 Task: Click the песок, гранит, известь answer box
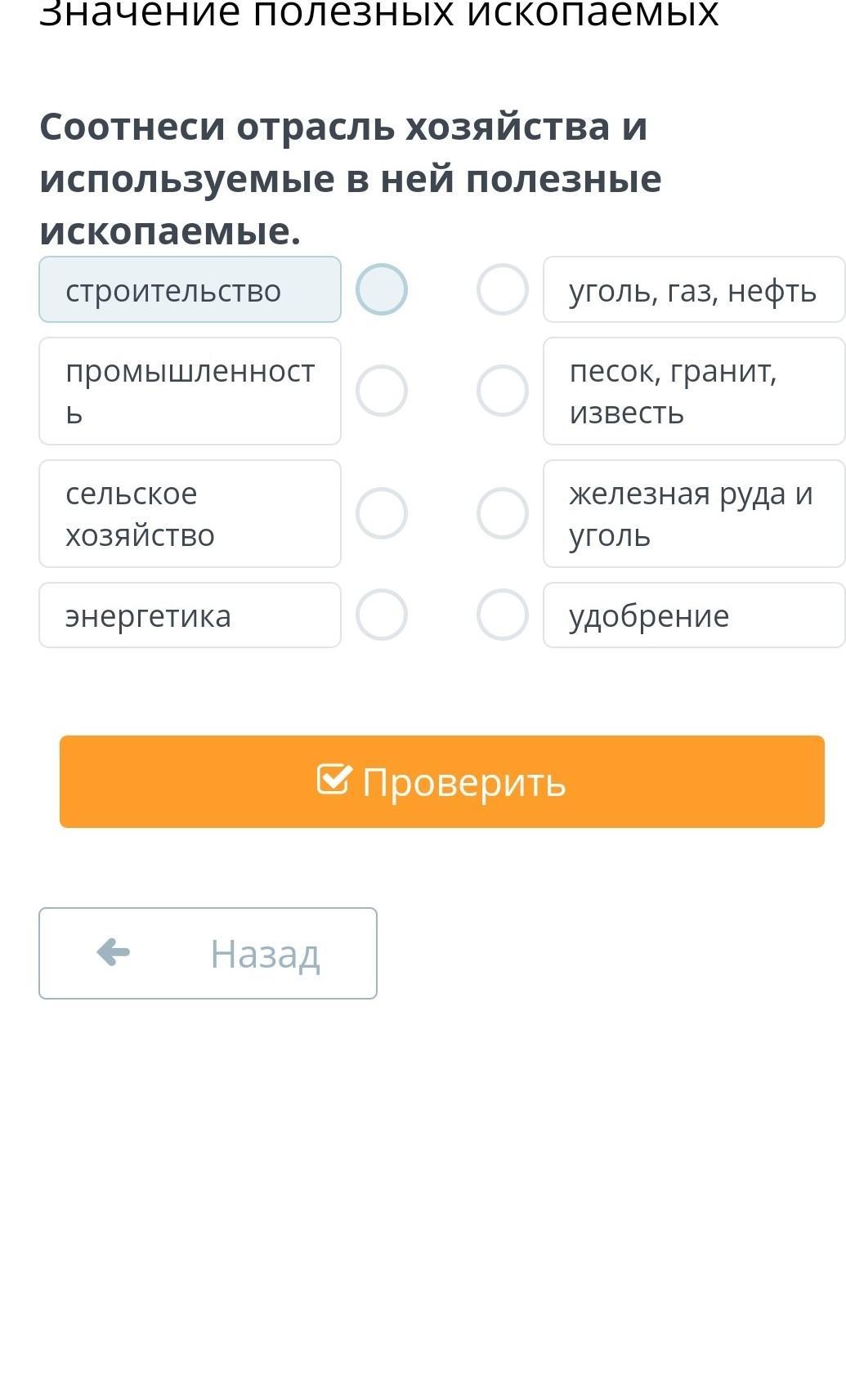coord(693,391)
